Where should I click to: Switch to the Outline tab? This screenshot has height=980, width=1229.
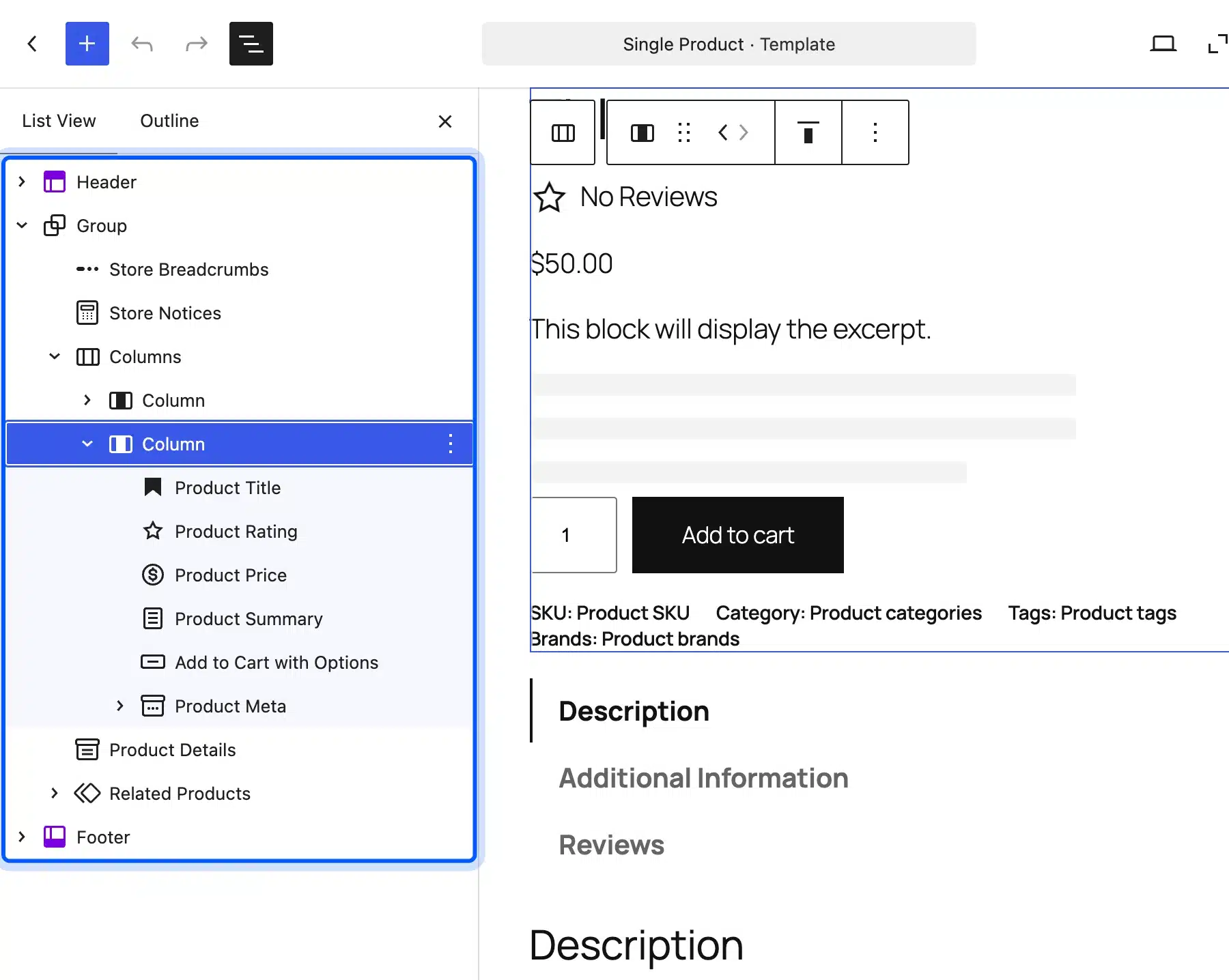pos(169,121)
